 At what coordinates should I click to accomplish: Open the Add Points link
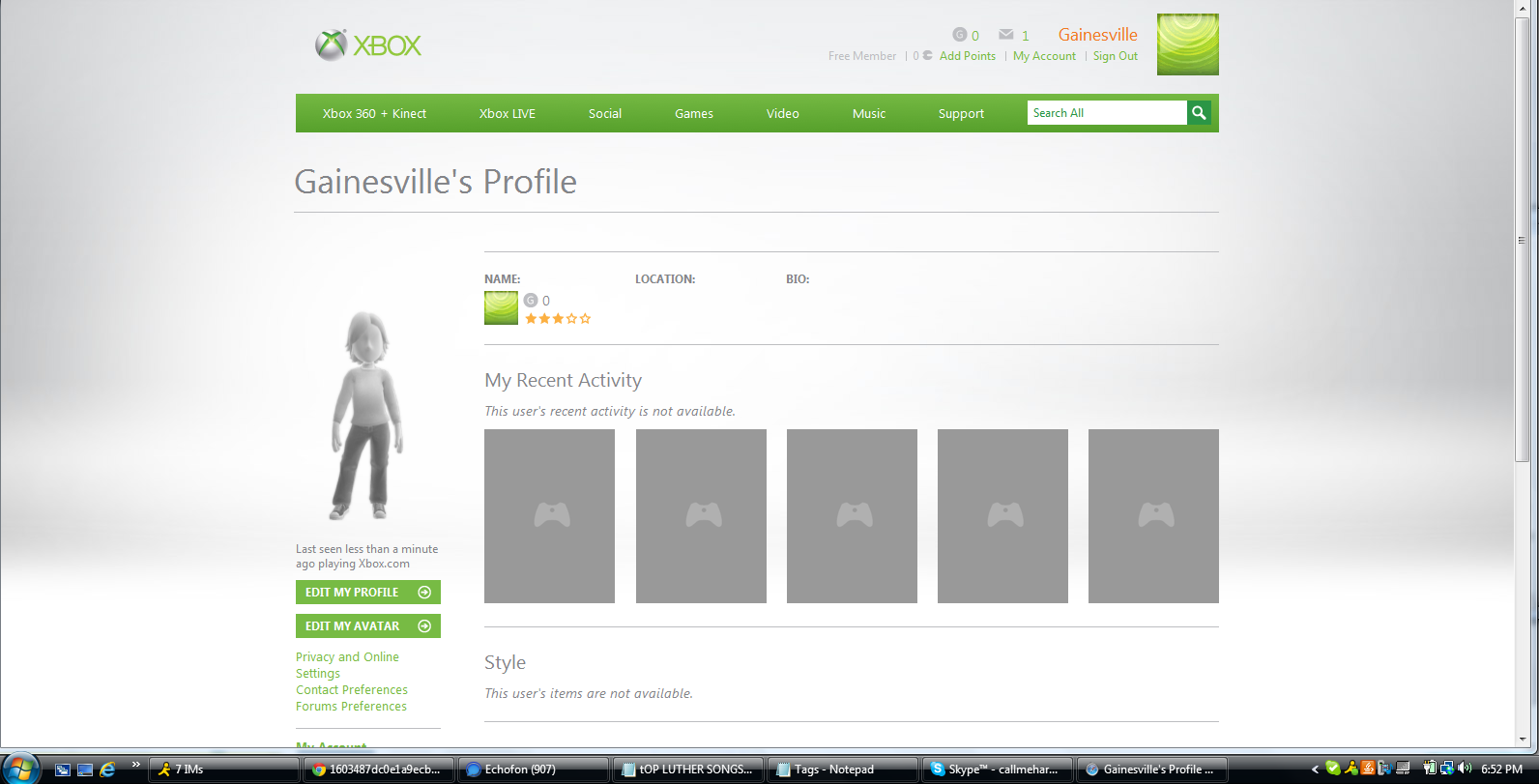coord(968,56)
